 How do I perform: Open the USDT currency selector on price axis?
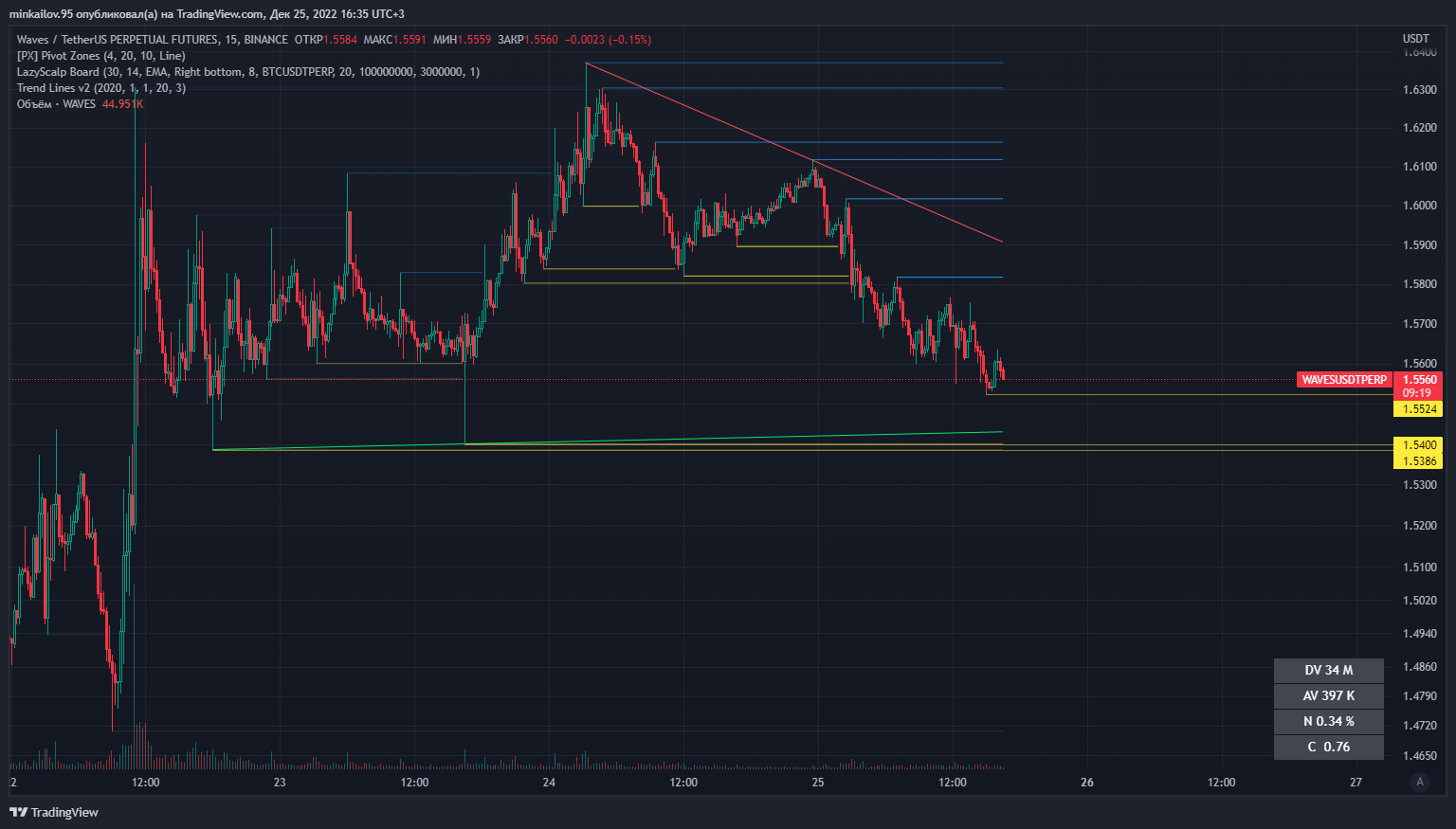(1415, 39)
